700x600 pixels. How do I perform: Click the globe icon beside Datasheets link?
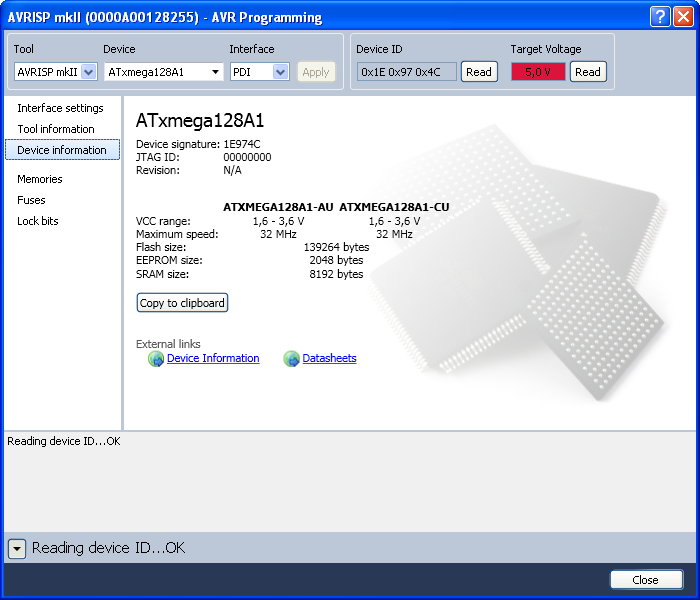tap(292, 358)
